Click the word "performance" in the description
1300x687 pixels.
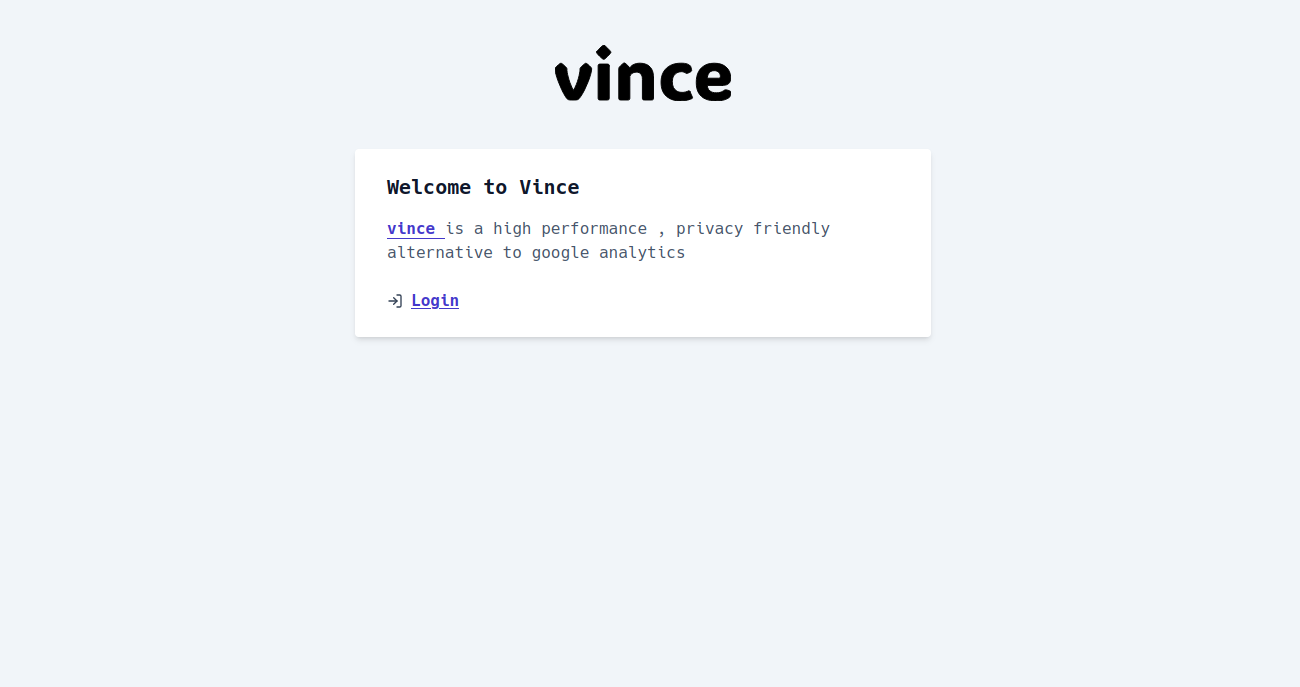click(594, 229)
